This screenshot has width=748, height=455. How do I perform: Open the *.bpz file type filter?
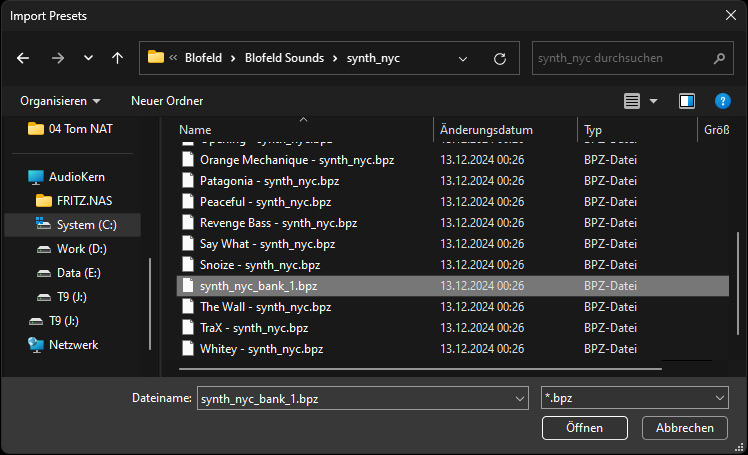[634, 398]
